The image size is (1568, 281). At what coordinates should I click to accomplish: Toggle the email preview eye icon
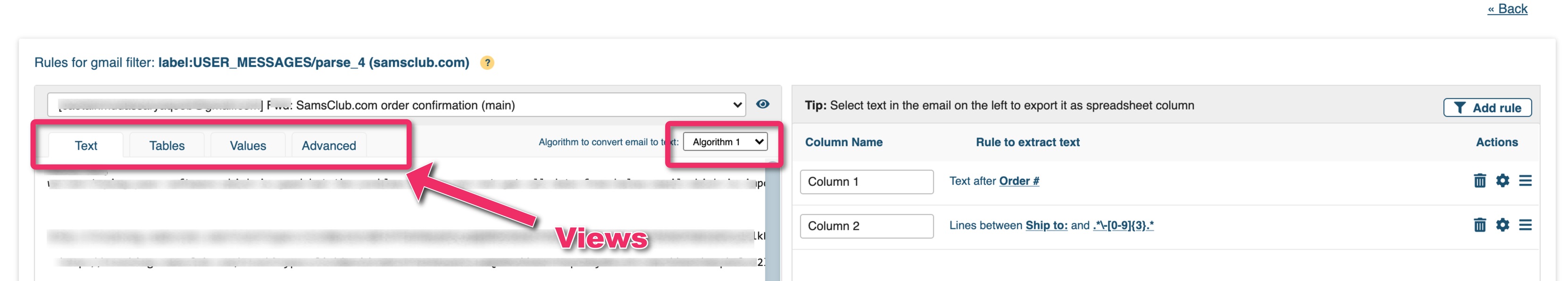[x=762, y=104]
